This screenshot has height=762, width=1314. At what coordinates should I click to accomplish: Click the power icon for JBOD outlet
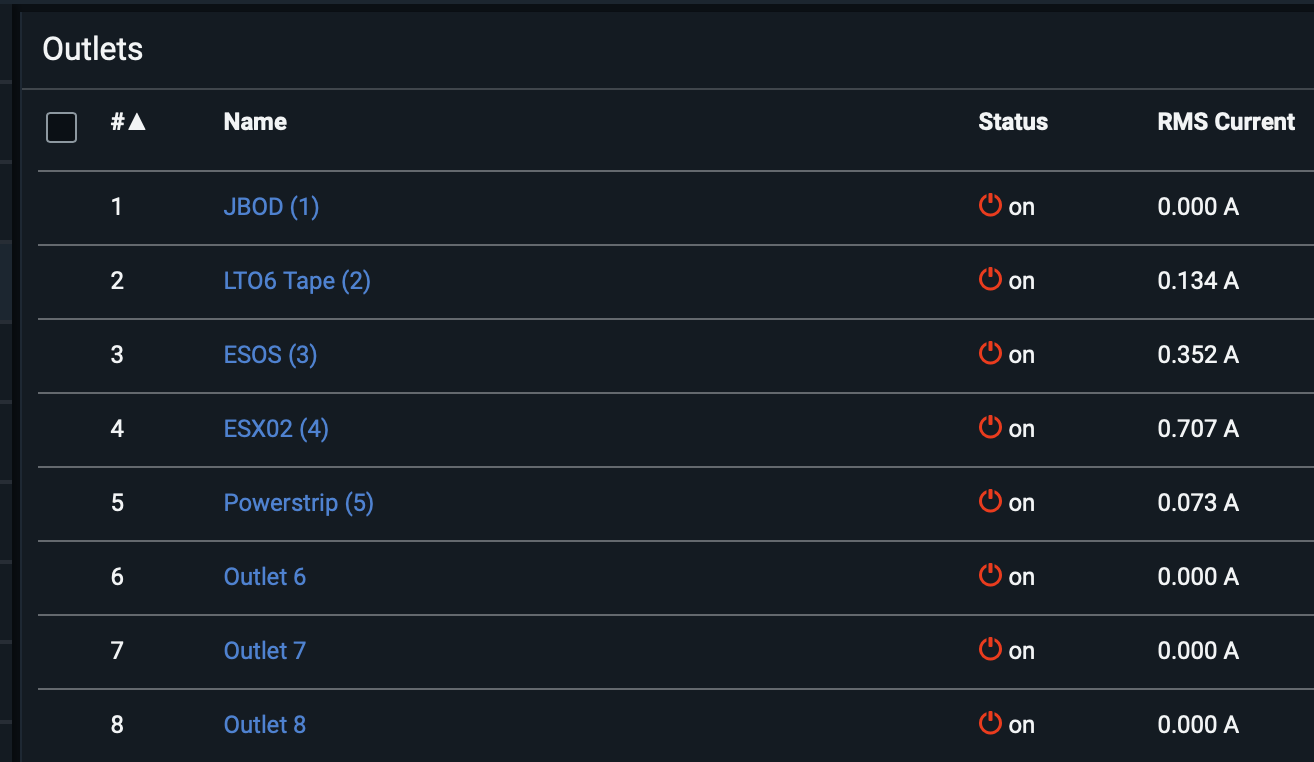point(990,206)
